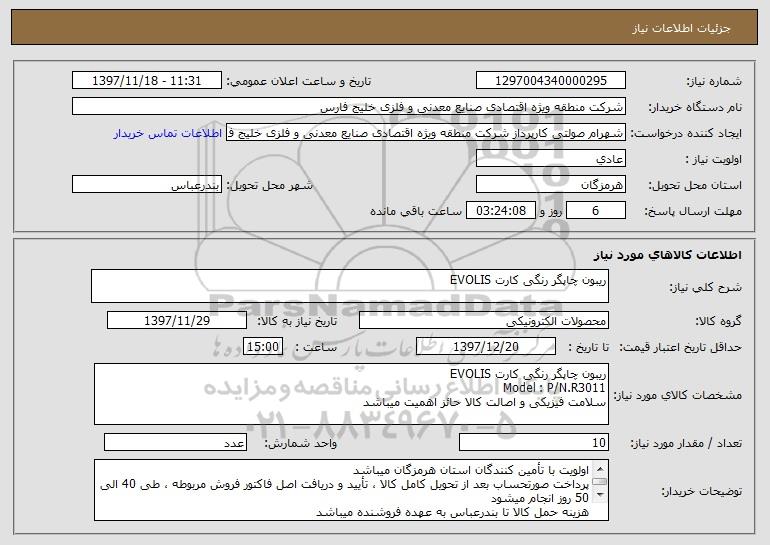Viewport: 770px width, 545px height.
Task: Click the scroll down arrow in buyer notes
Action: point(600,496)
